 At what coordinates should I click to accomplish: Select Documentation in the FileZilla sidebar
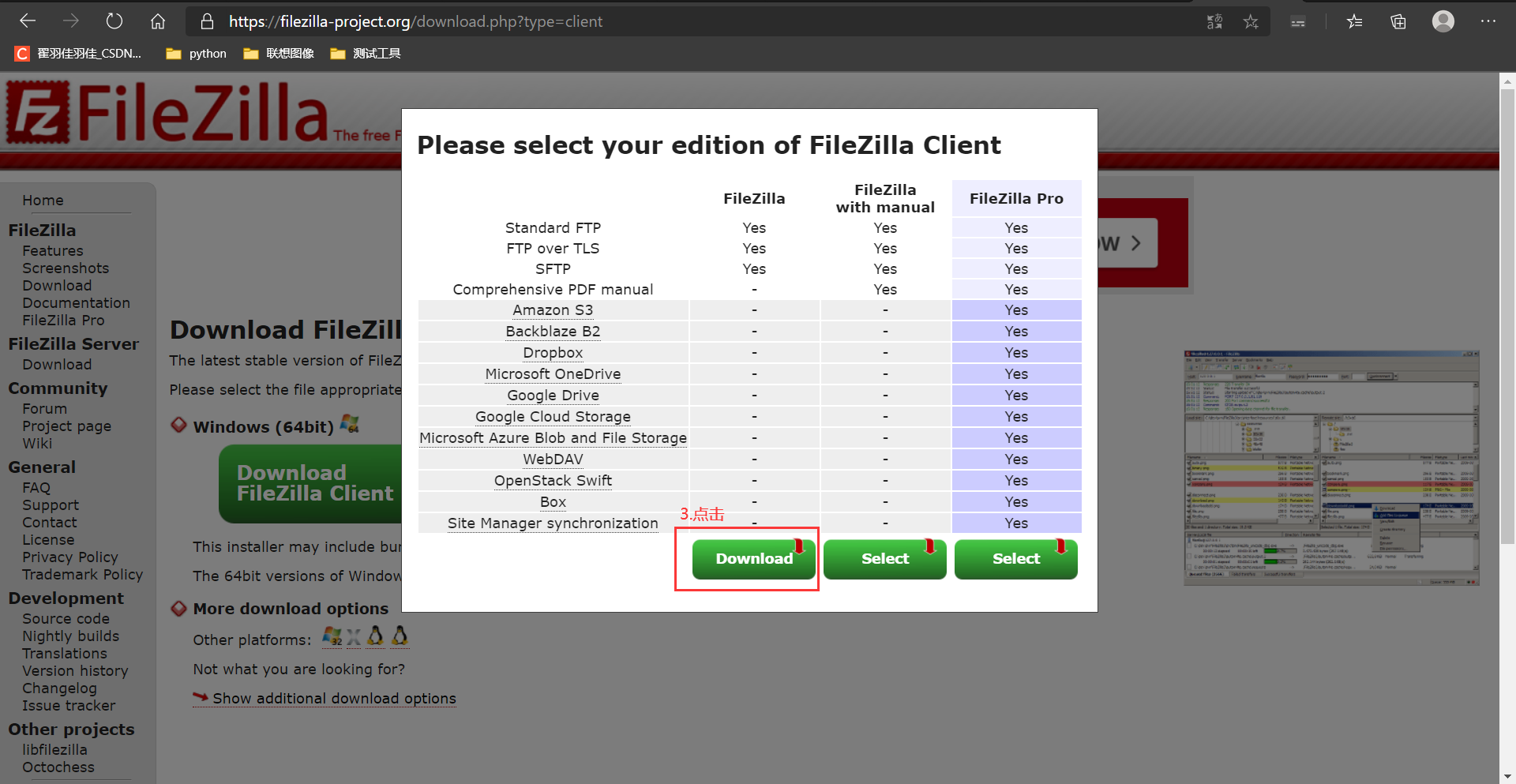pos(76,302)
